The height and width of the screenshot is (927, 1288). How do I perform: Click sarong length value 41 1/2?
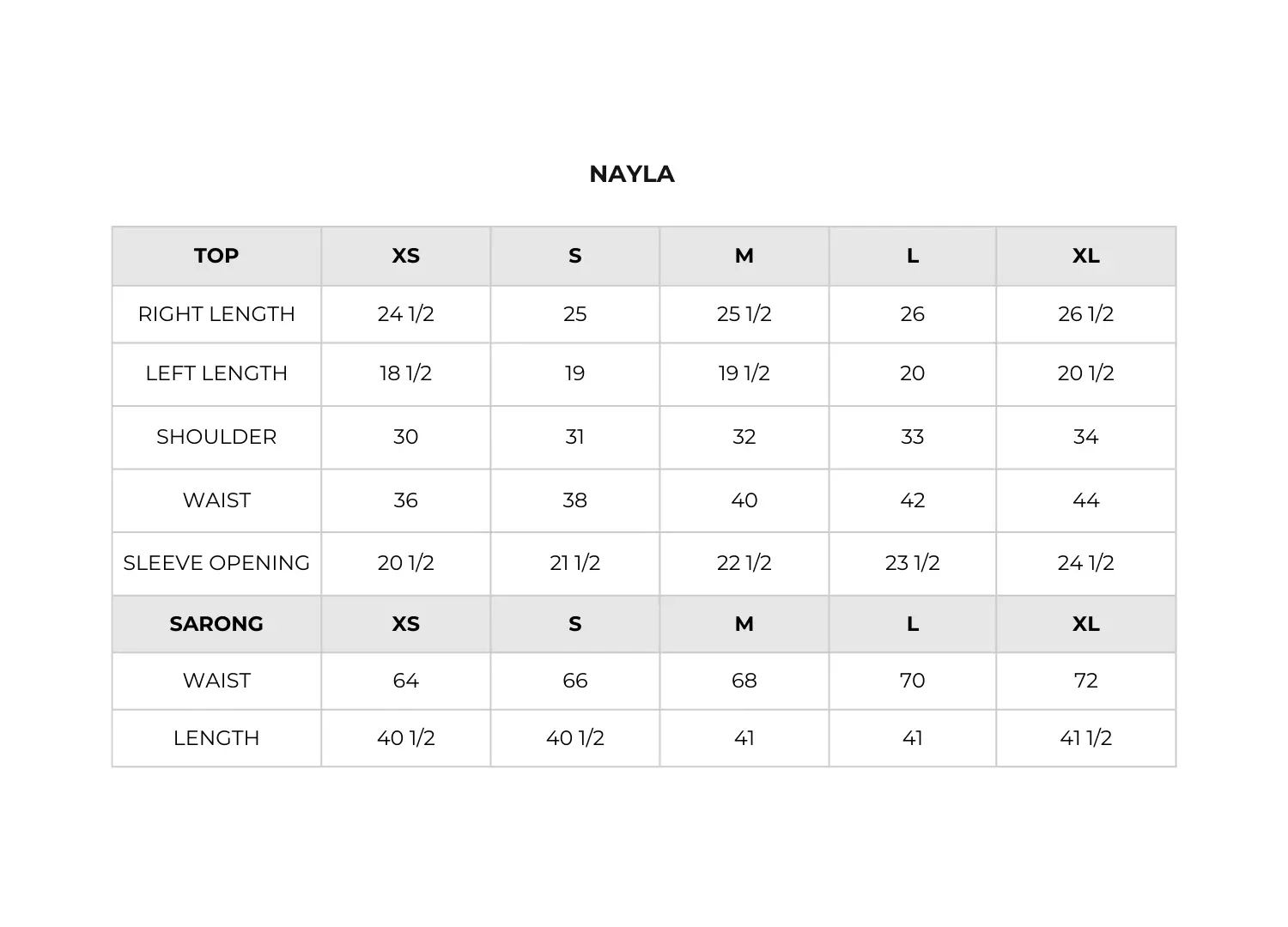[1085, 738]
